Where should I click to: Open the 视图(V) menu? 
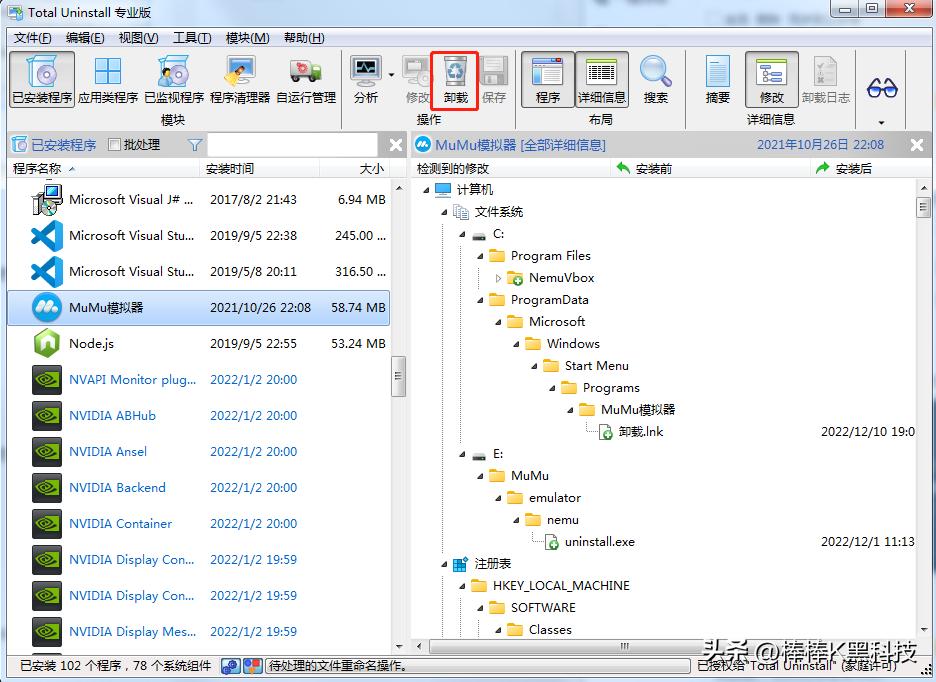tap(138, 38)
